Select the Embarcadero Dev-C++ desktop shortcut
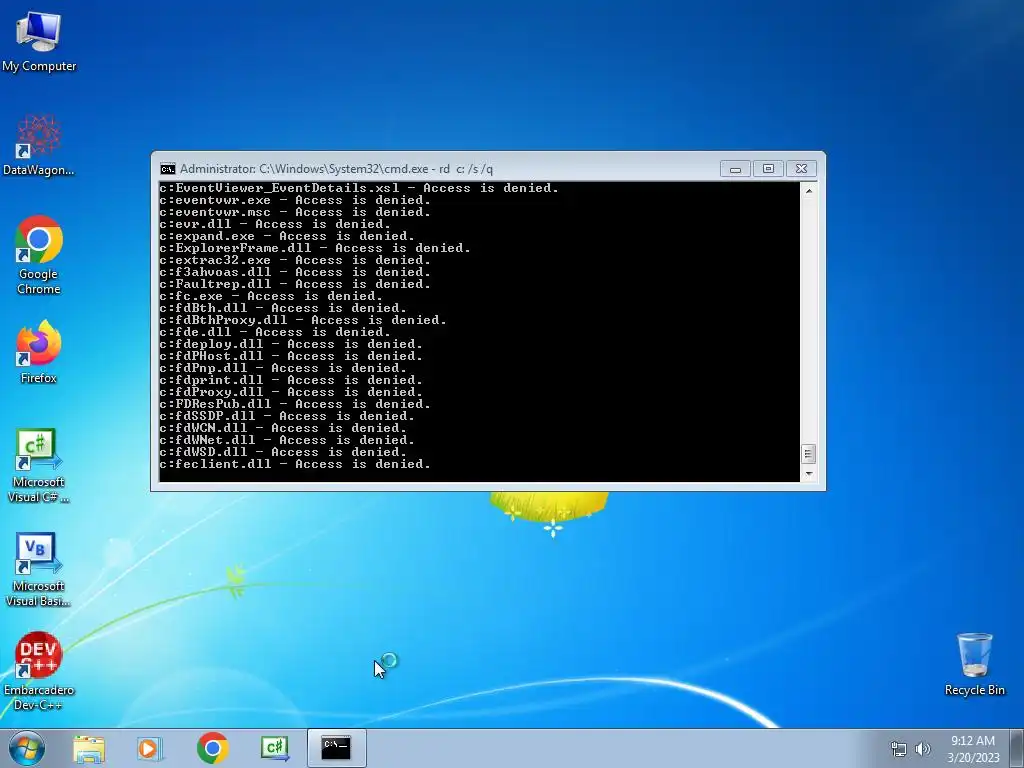Image resolution: width=1024 pixels, height=768 pixels. pyautogui.click(x=39, y=671)
